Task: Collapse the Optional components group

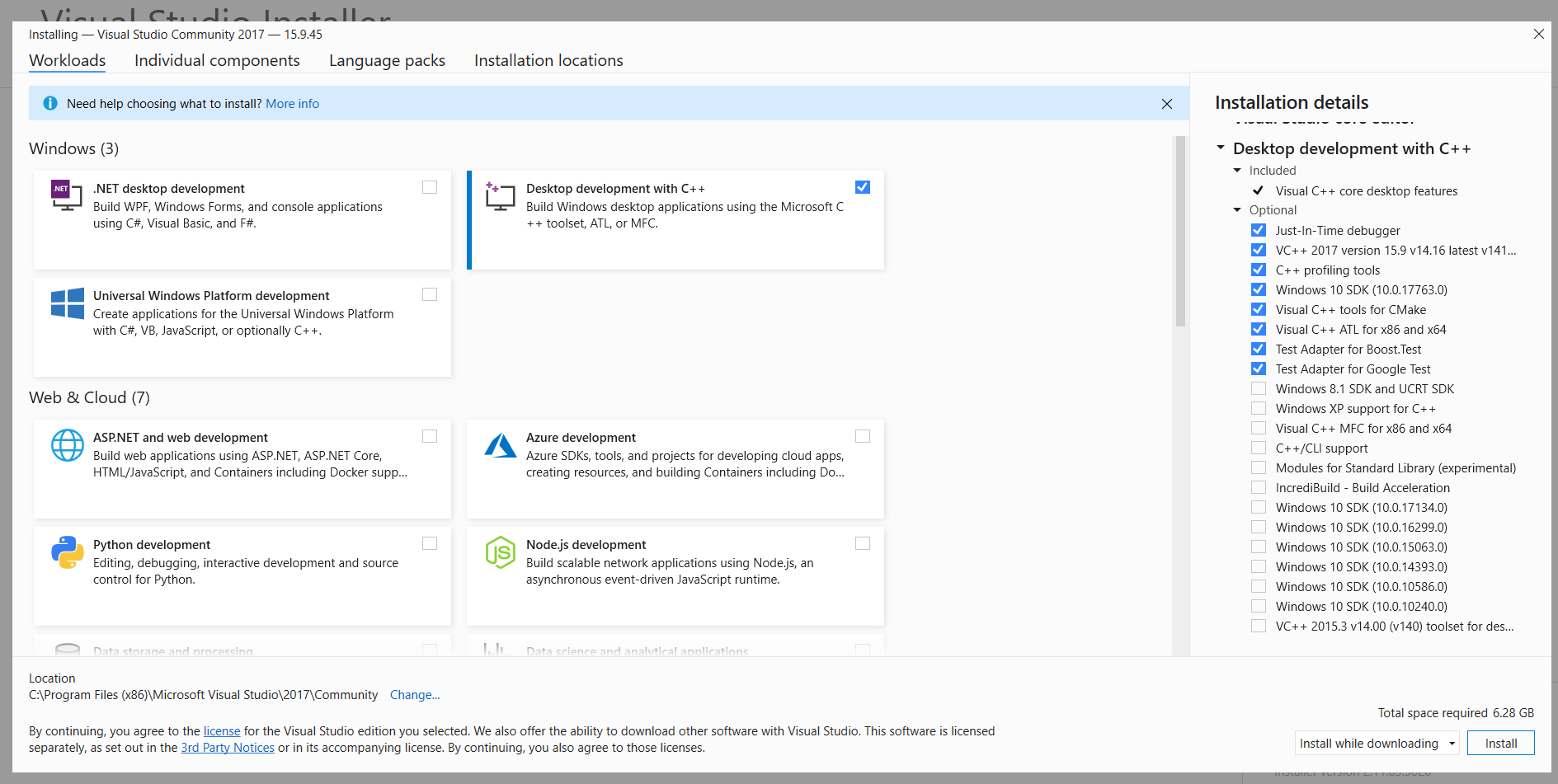Action: click(1237, 209)
